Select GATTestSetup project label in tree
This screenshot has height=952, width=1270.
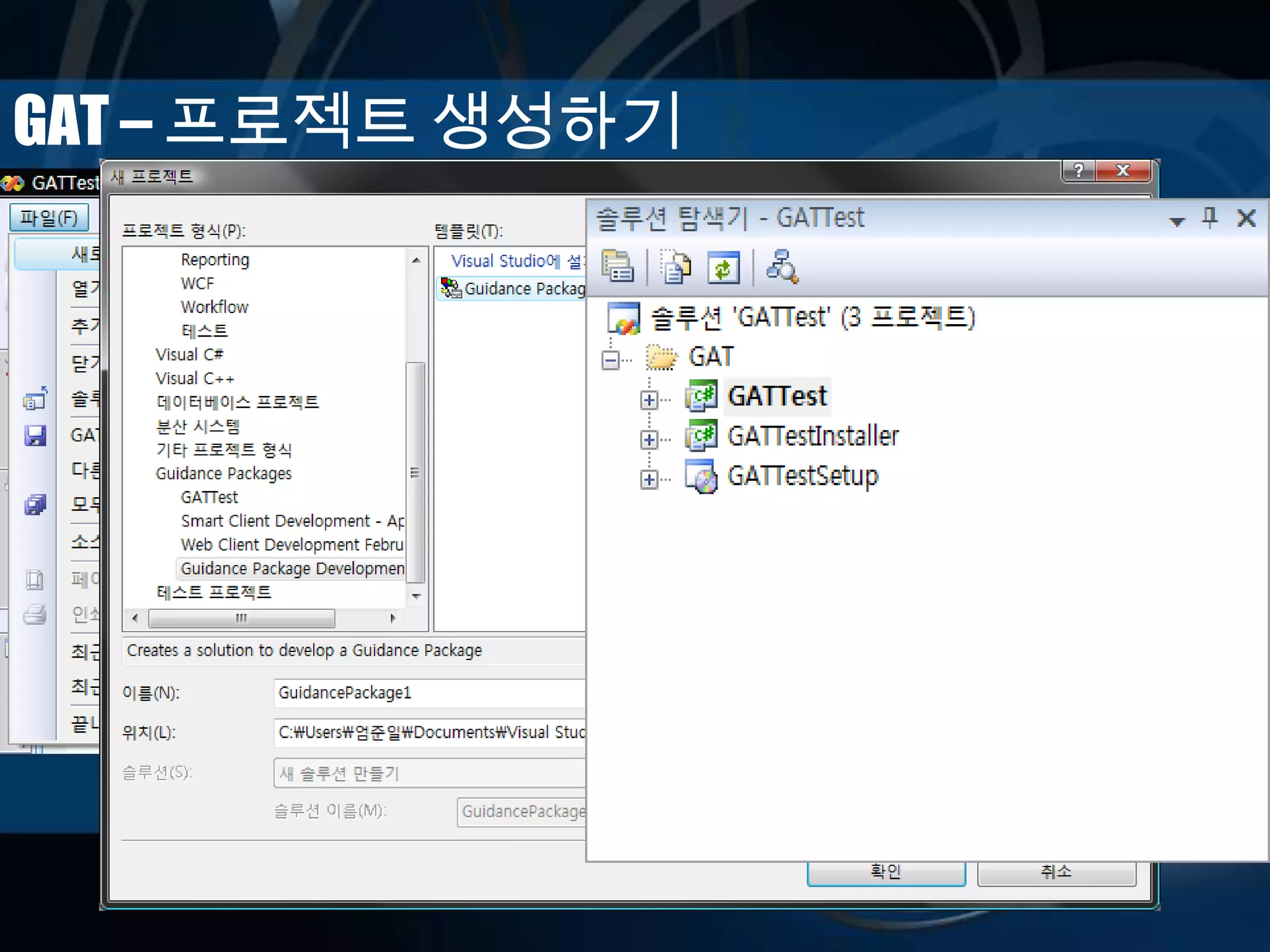[x=803, y=476]
